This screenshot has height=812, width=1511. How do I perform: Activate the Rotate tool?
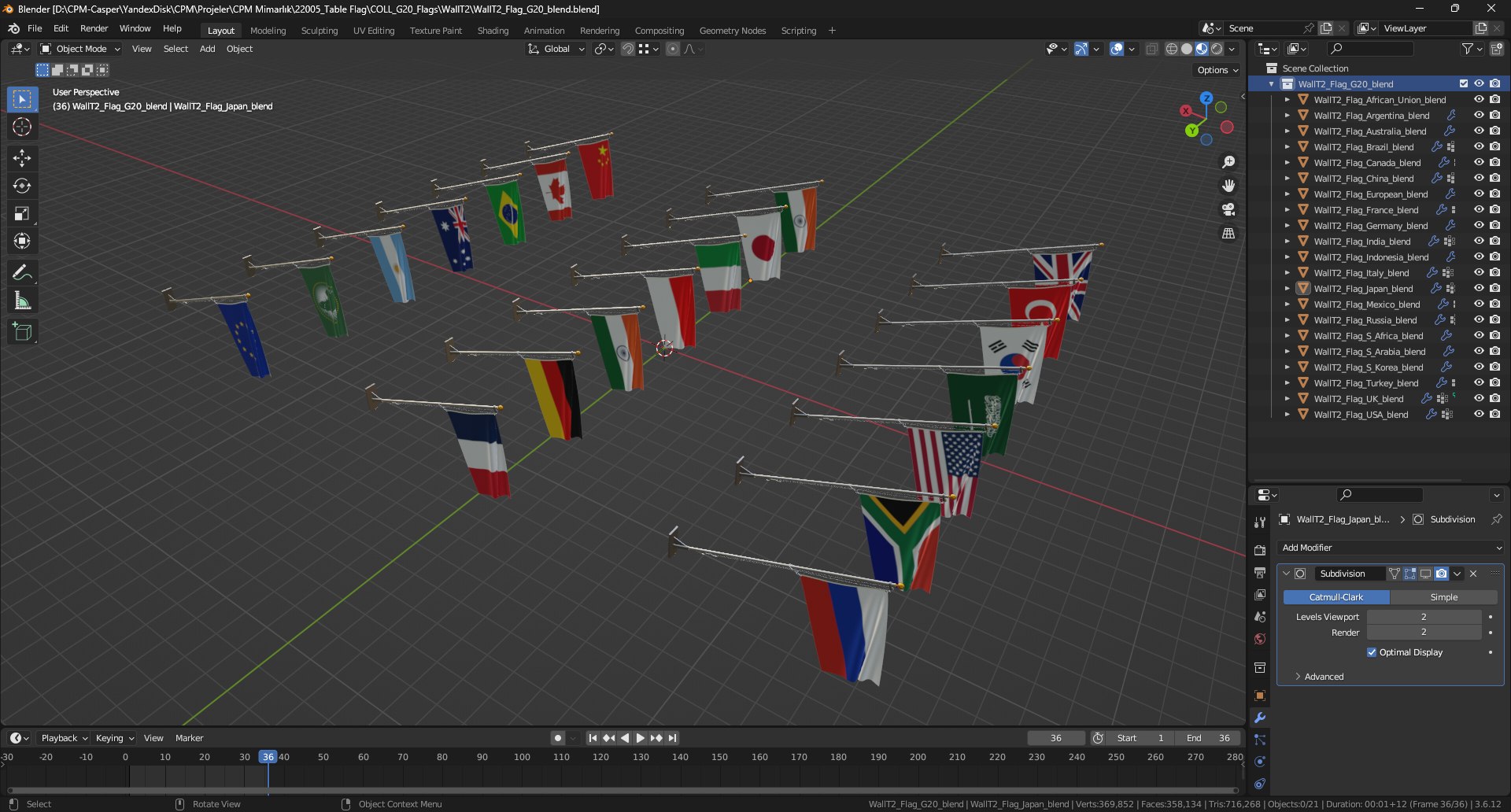(22, 186)
